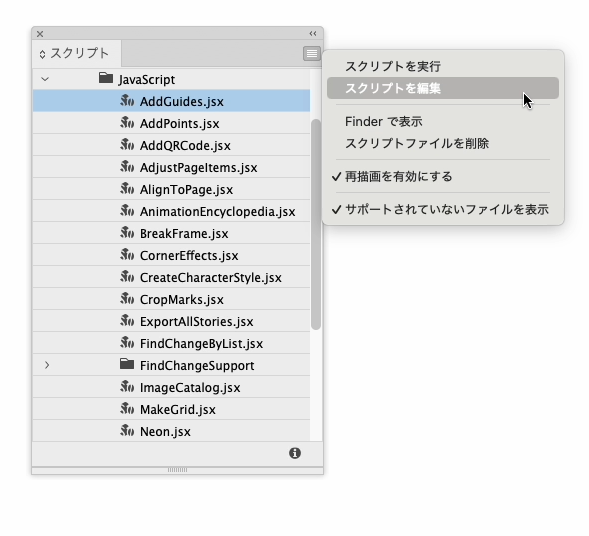Click the JavaScript folder icon

coord(106,78)
